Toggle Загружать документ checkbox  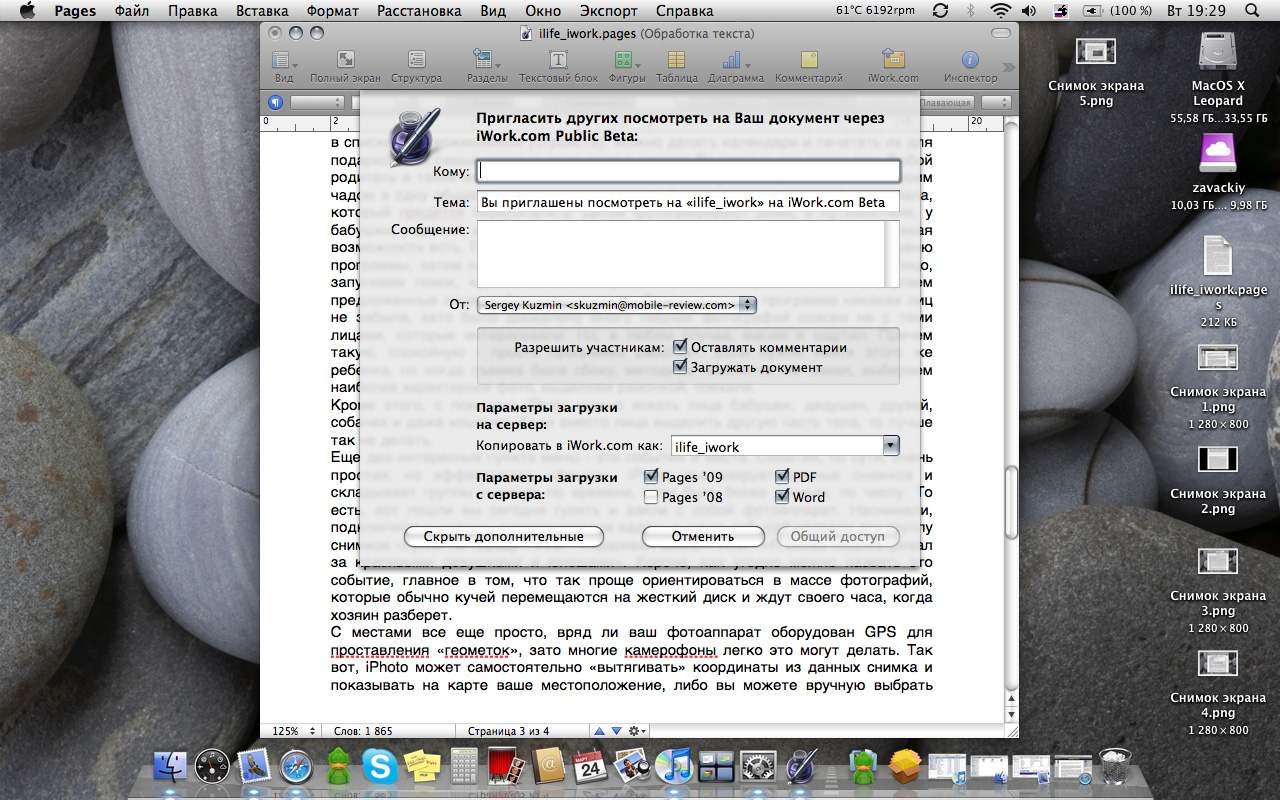point(681,367)
